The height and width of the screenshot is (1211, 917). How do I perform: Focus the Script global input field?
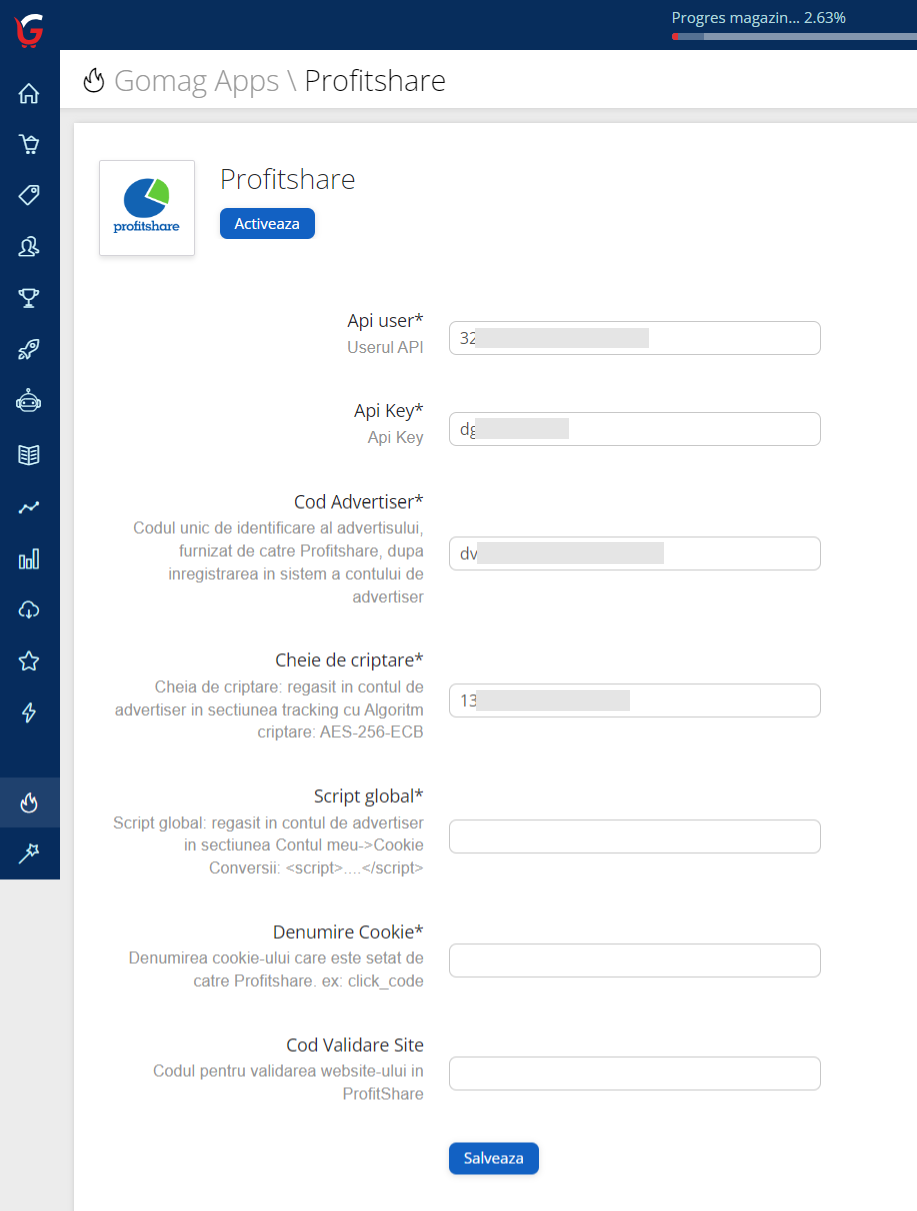click(634, 836)
